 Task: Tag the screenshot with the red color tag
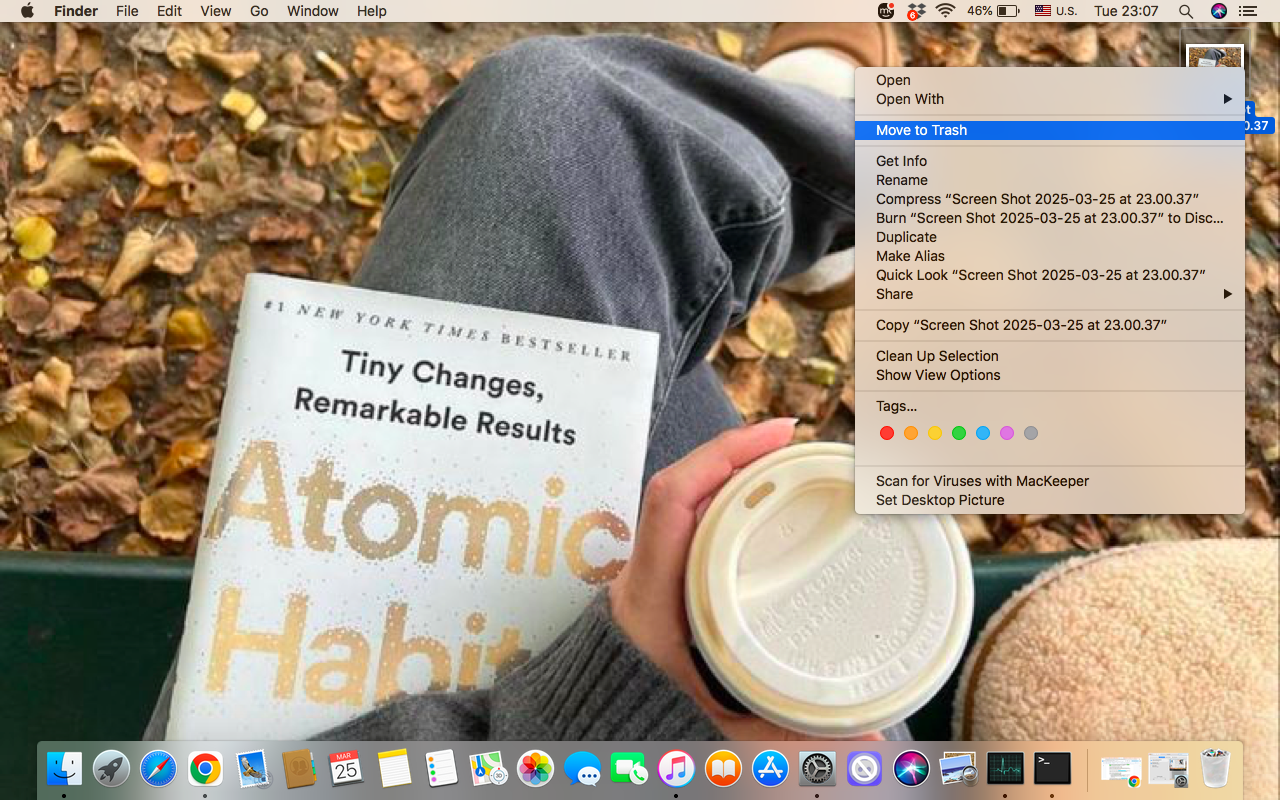tap(887, 433)
